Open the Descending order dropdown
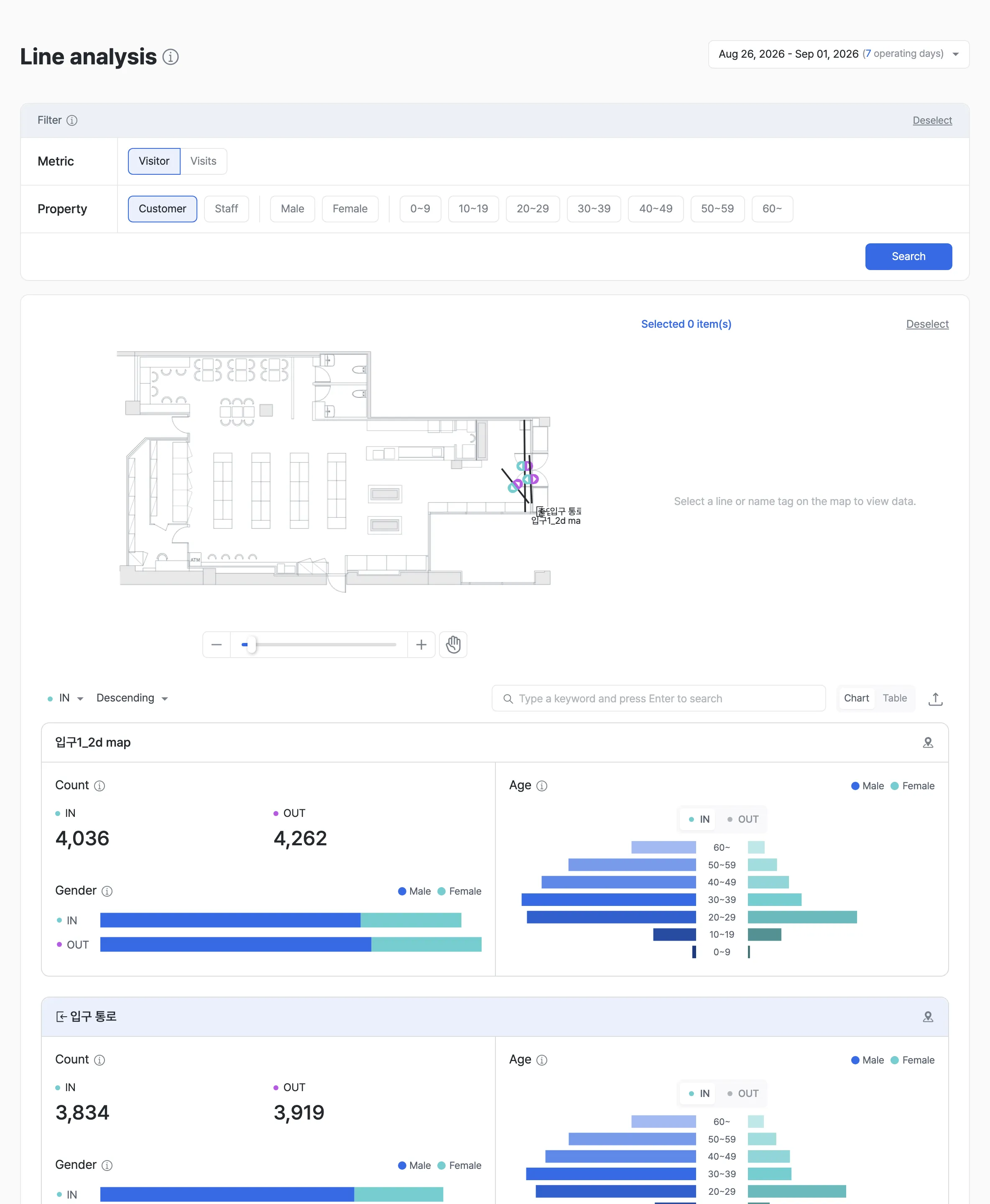 tap(132, 698)
